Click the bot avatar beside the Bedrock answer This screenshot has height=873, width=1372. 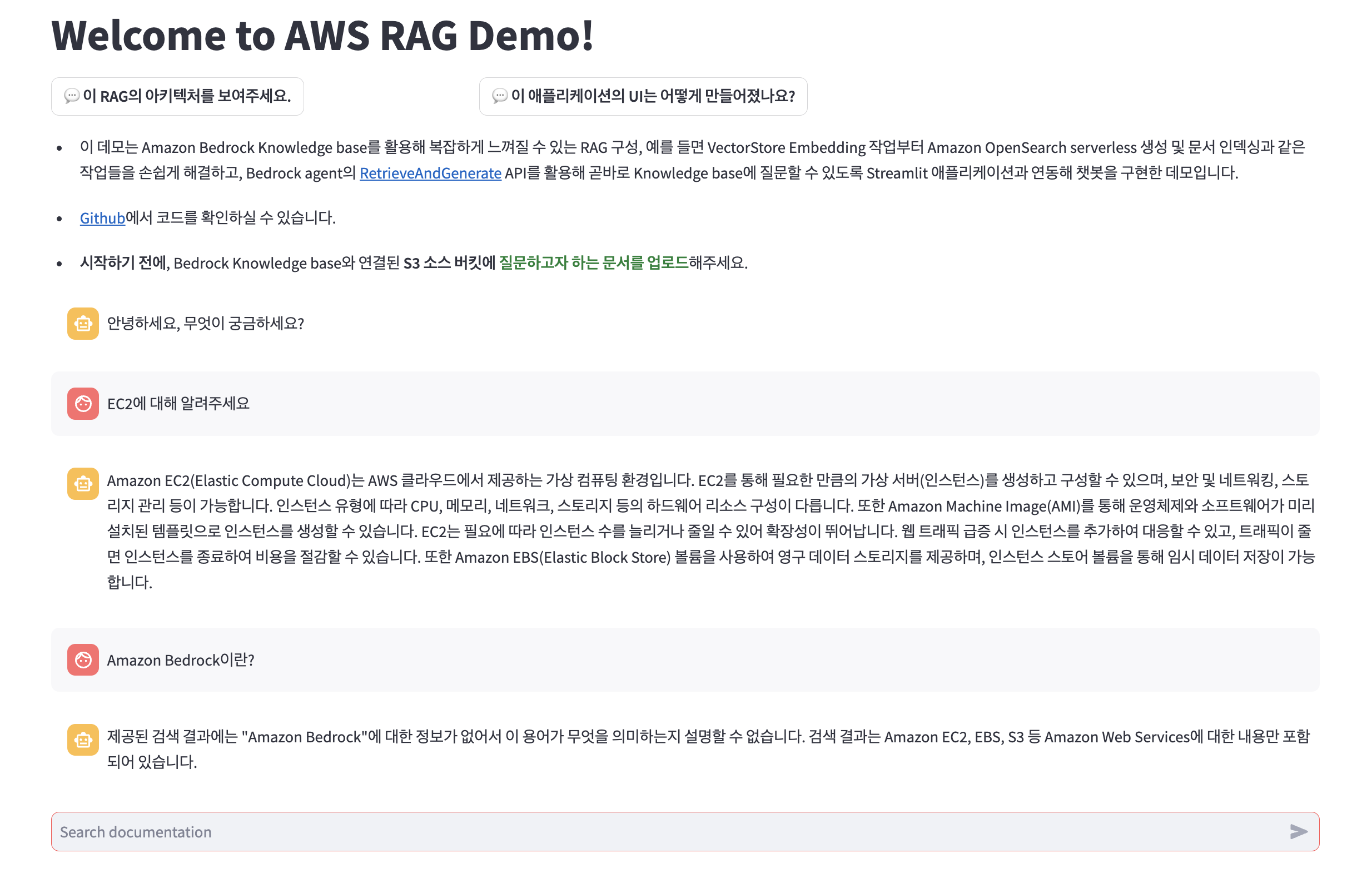click(x=83, y=740)
